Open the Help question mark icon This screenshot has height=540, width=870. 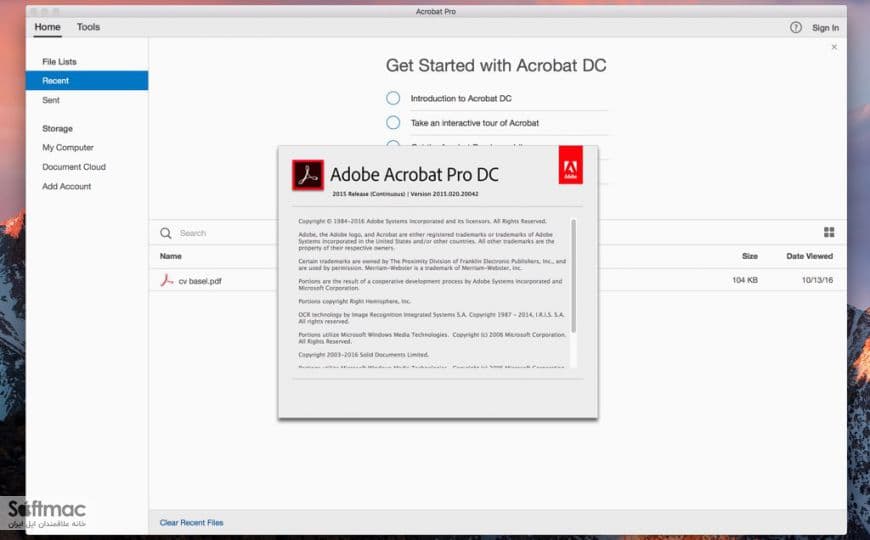tap(796, 27)
